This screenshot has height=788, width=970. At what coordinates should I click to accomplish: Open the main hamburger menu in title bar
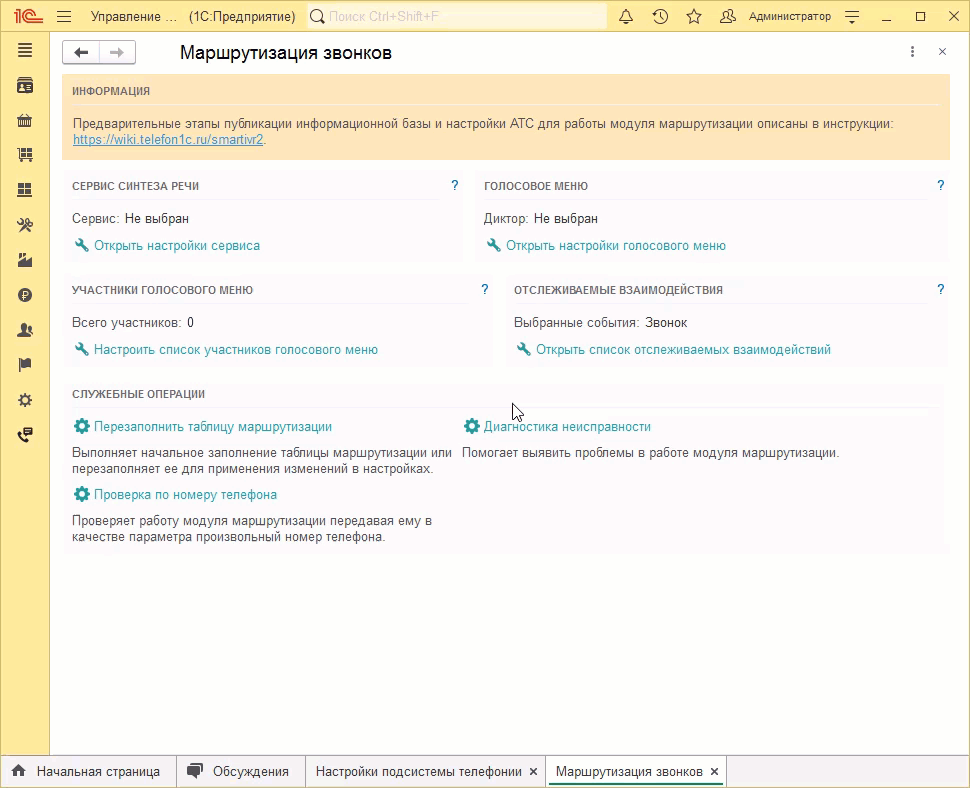click(x=64, y=17)
